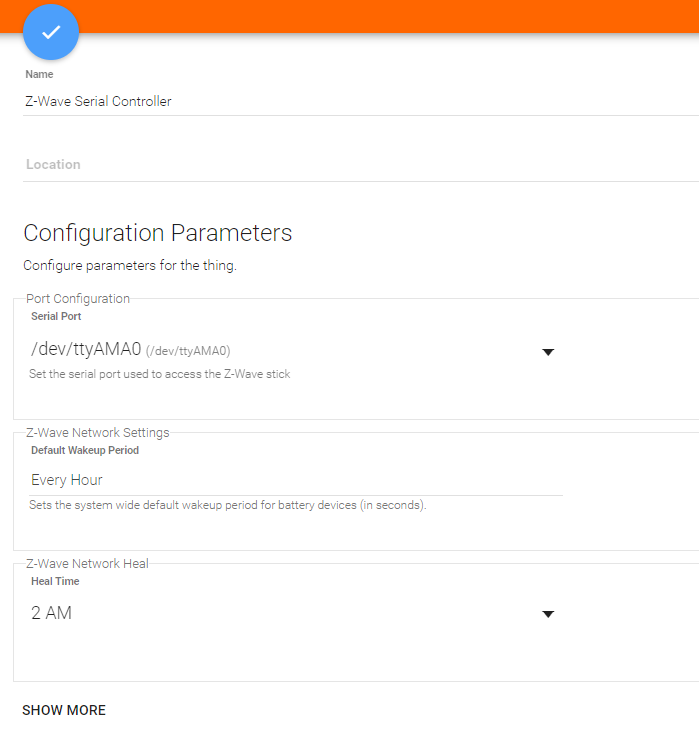The image size is (699, 743).
Task: Click the Z-Wave Network Settings group label
Action: click(x=98, y=433)
